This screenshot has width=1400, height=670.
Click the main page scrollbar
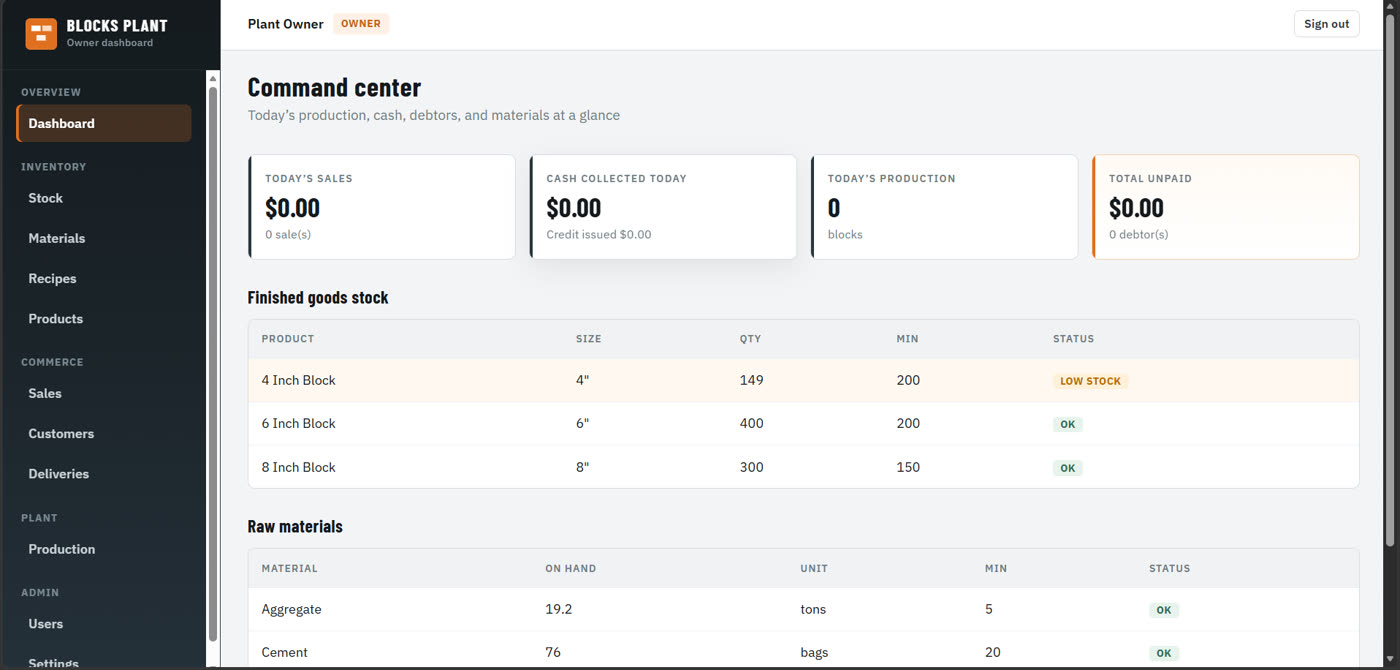click(1390, 280)
